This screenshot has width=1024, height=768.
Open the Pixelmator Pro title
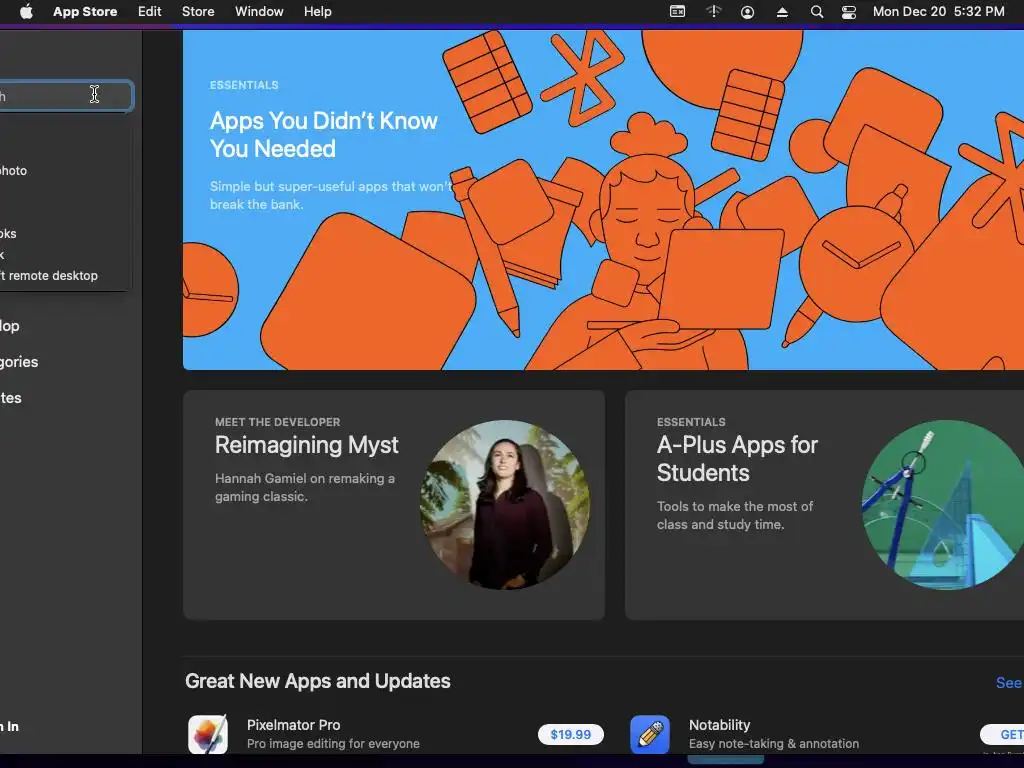(x=293, y=725)
